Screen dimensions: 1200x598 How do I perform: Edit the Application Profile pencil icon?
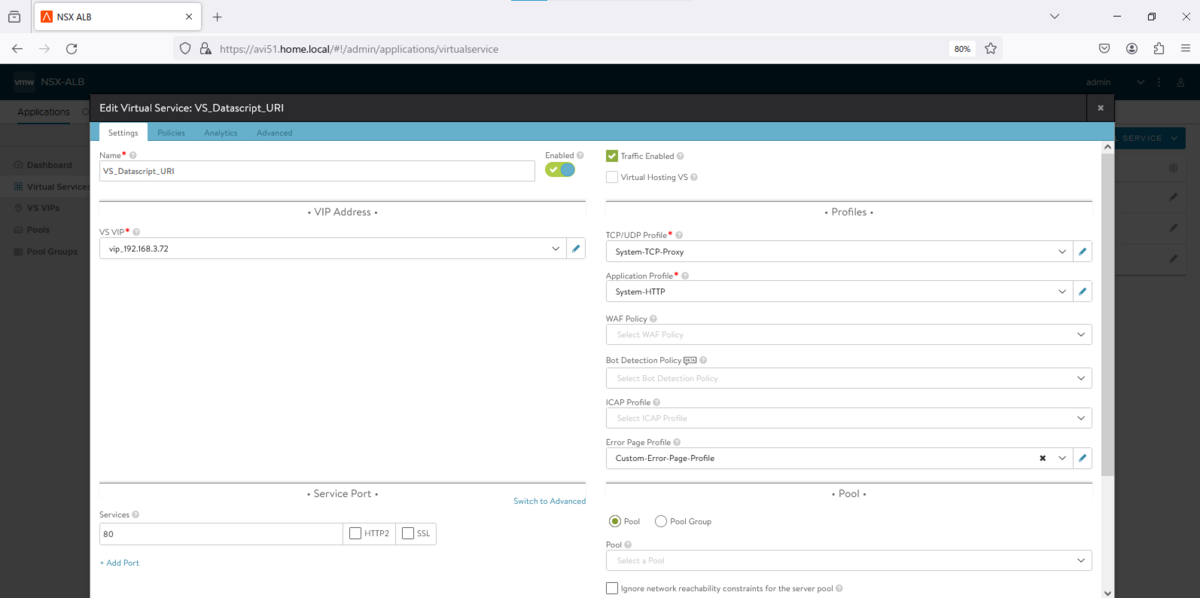(1082, 292)
